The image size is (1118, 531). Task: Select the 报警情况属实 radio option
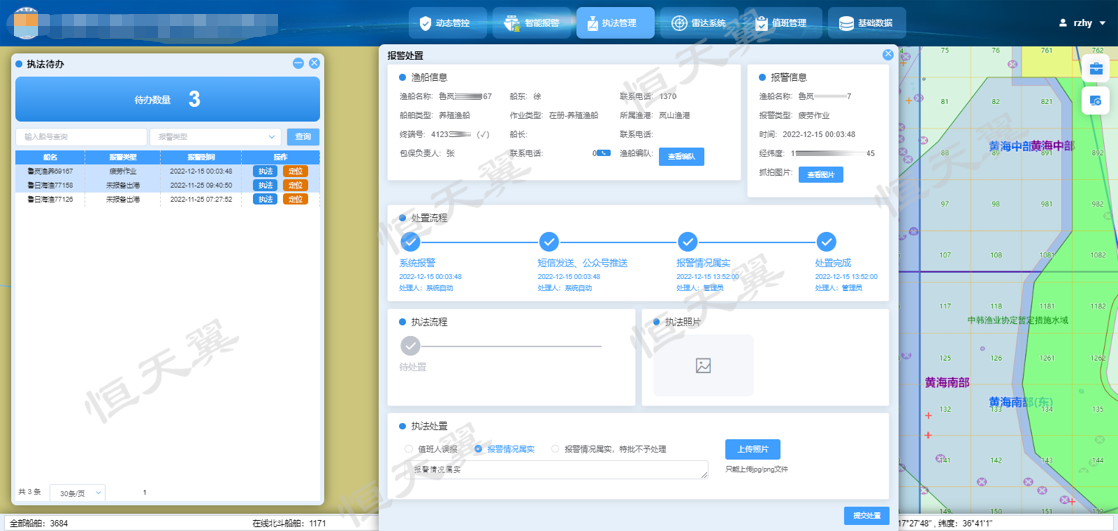coord(478,449)
